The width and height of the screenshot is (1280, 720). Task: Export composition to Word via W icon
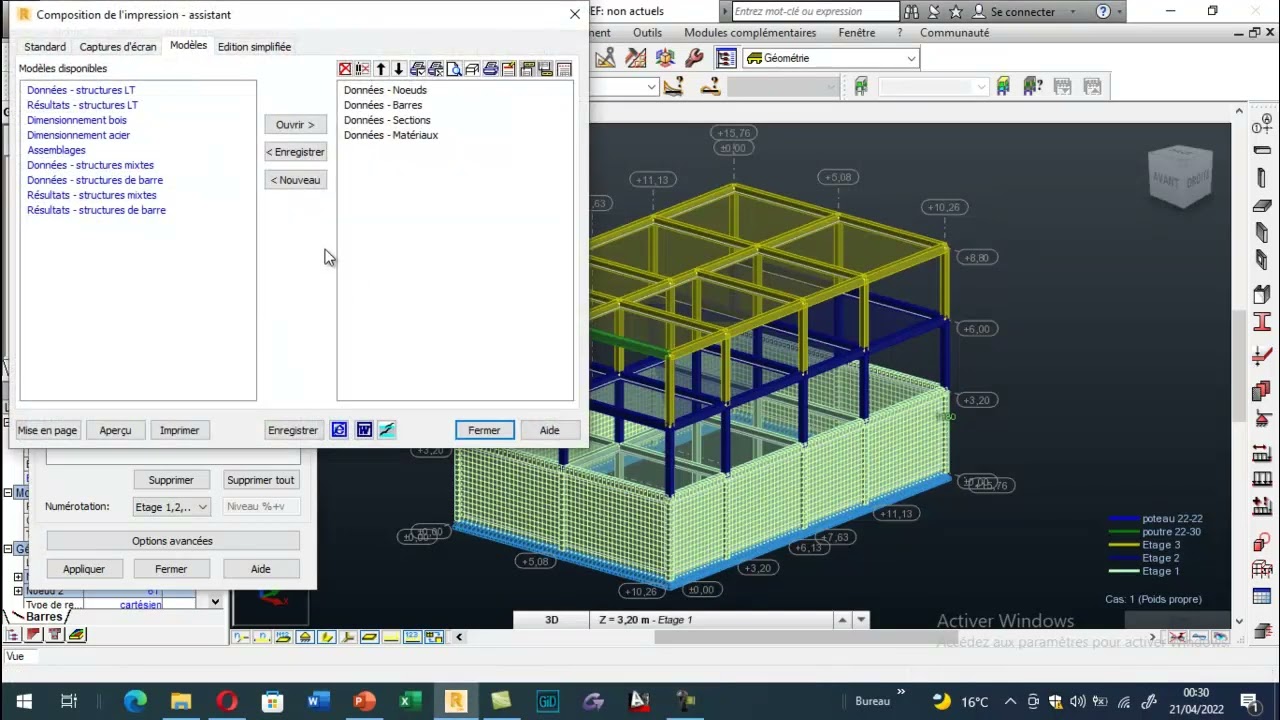click(364, 430)
